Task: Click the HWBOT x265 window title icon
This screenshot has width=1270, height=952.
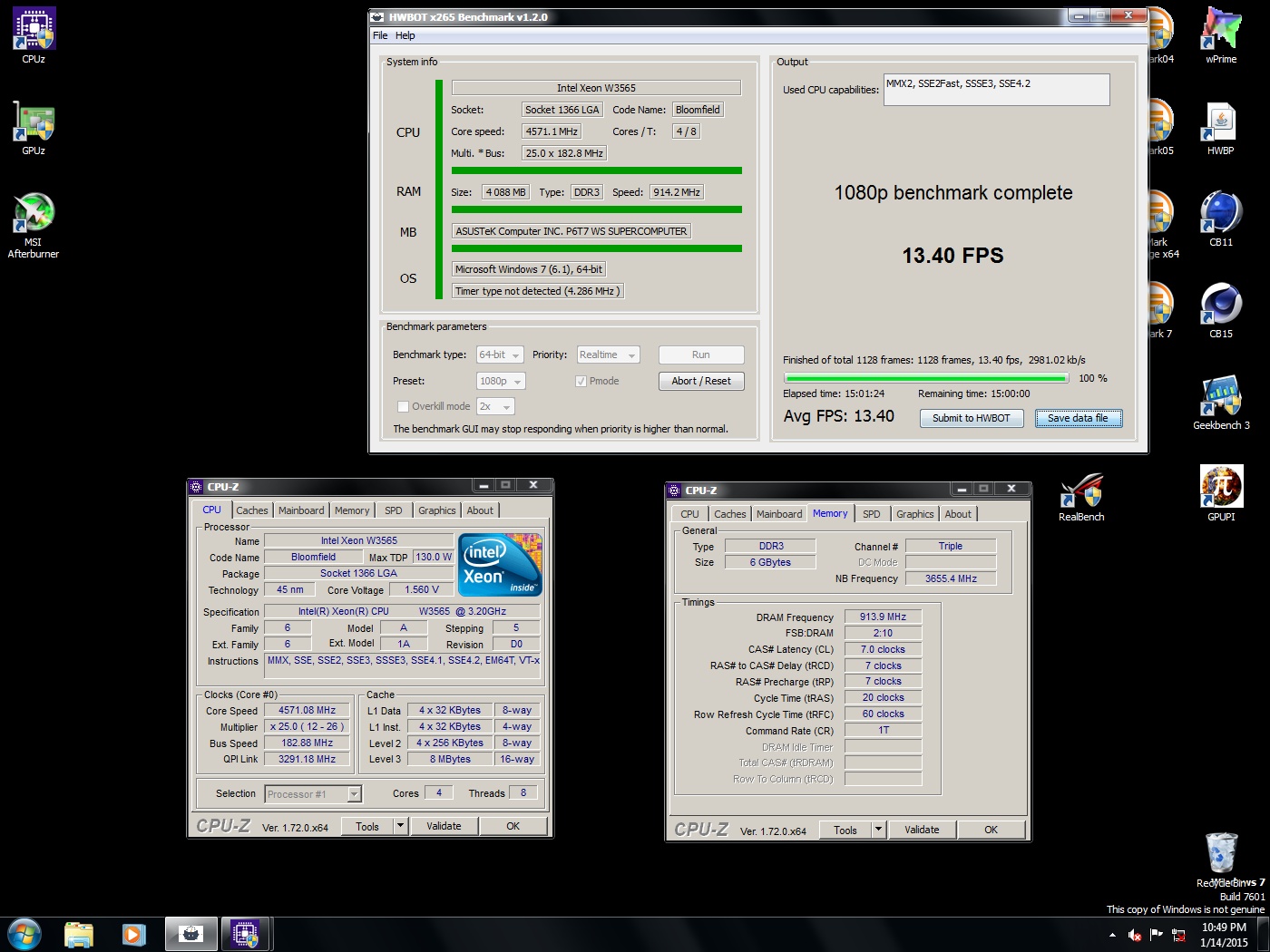Action: (378, 16)
